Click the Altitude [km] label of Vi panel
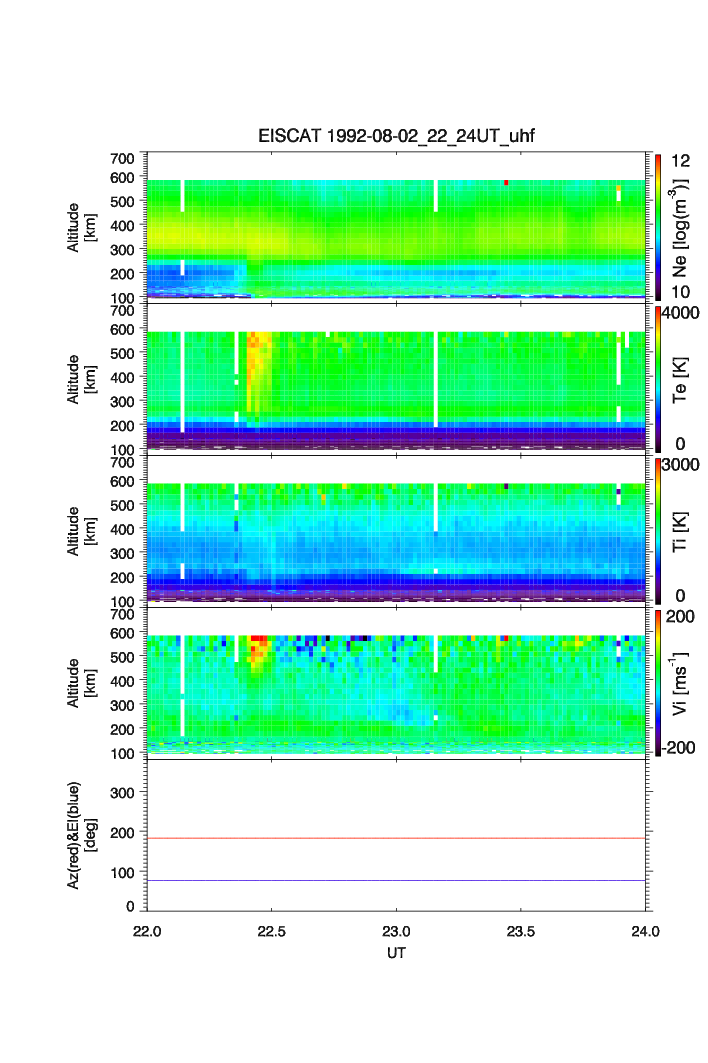708x1063 pixels. click(x=81, y=683)
